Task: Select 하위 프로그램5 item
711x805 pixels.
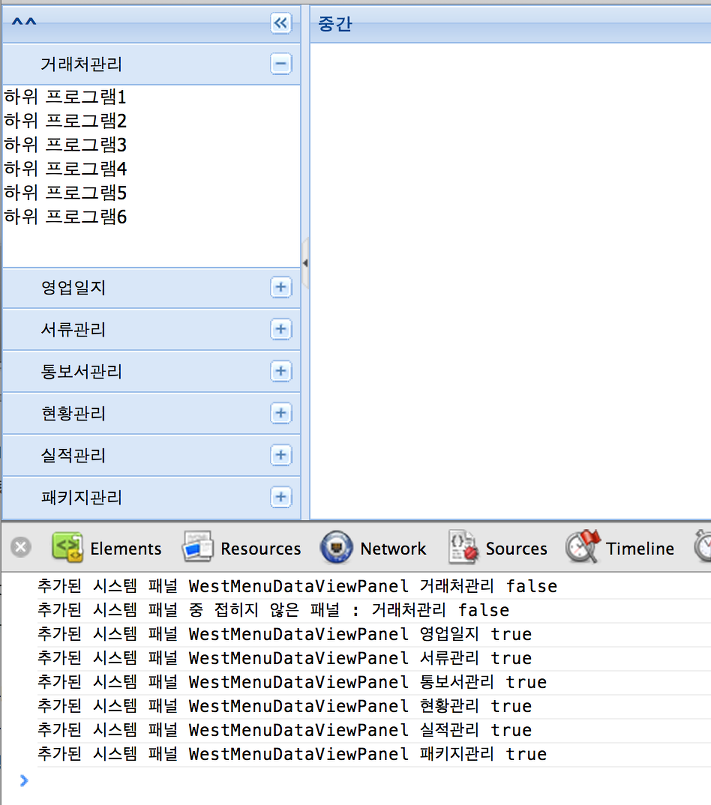Action: click(65, 193)
